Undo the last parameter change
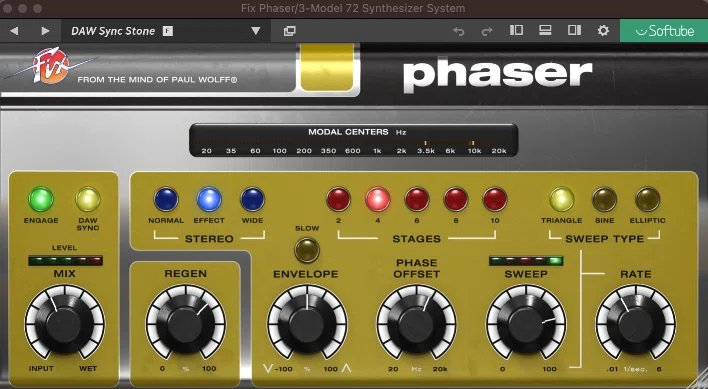This screenshot has width=708, height=389. (459, 31)
